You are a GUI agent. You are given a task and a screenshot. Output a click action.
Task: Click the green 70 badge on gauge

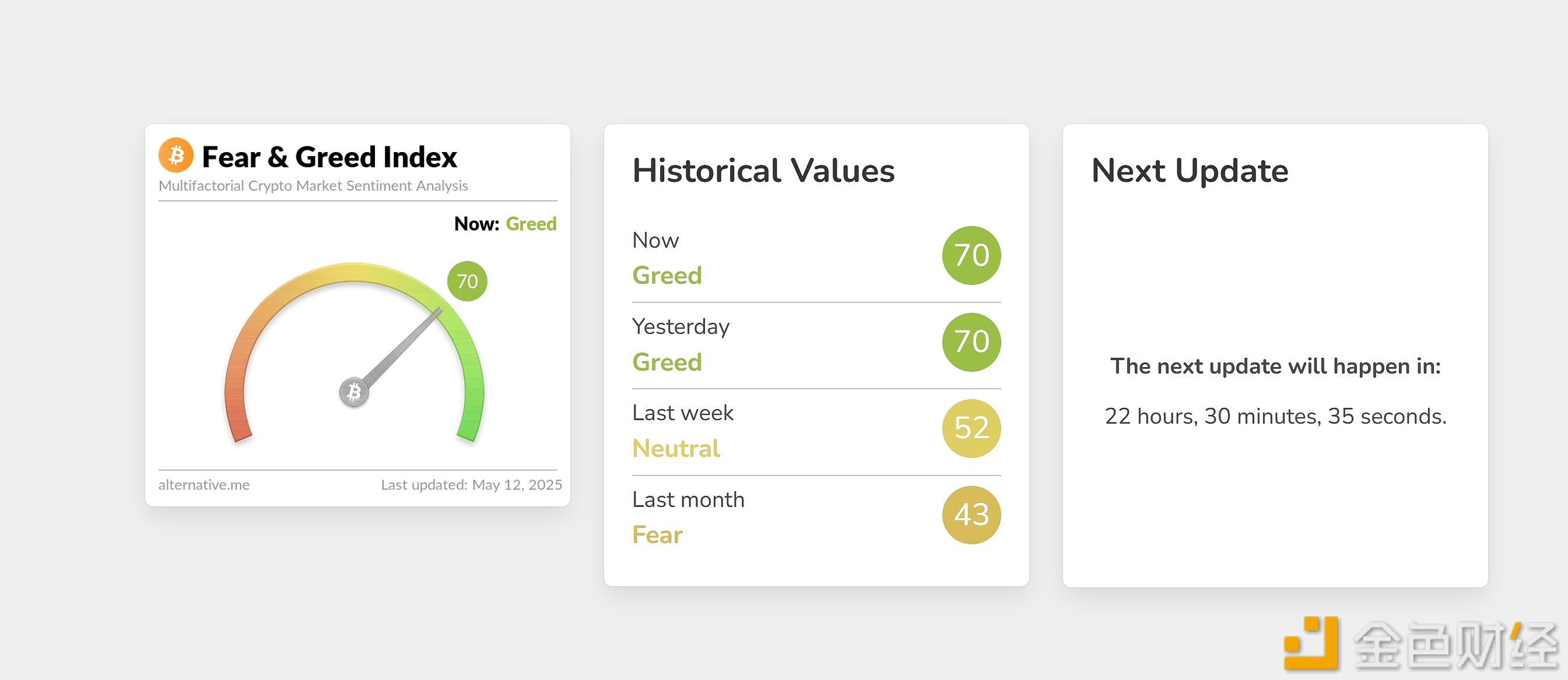[x=467, y=281]
